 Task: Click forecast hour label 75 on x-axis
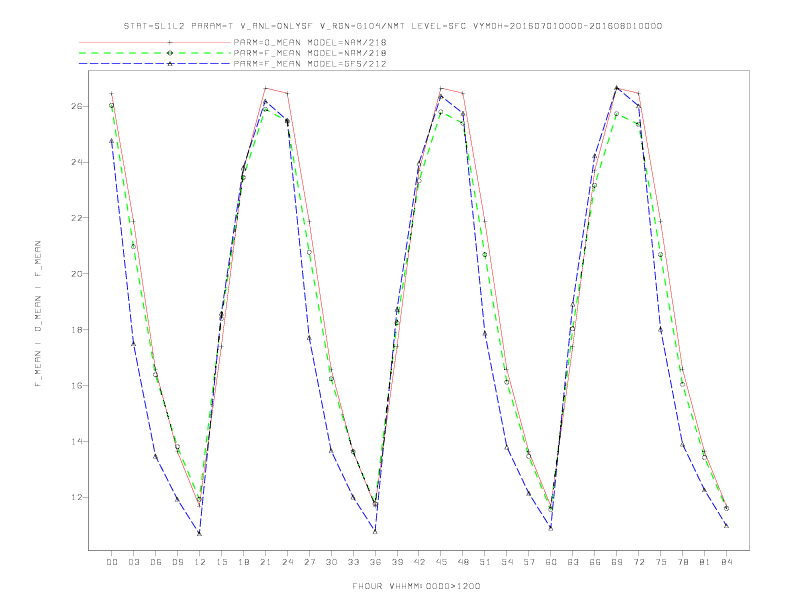pos(661,562)
